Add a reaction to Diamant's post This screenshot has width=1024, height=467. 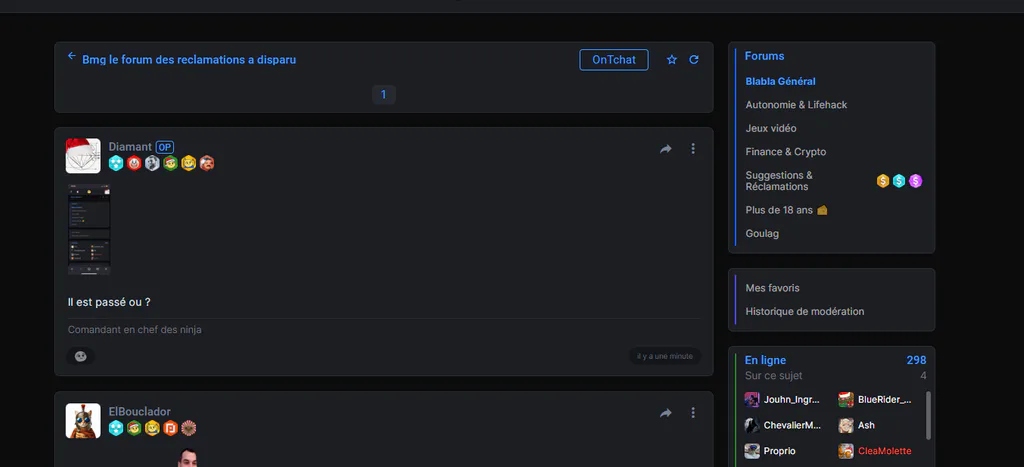81,356
